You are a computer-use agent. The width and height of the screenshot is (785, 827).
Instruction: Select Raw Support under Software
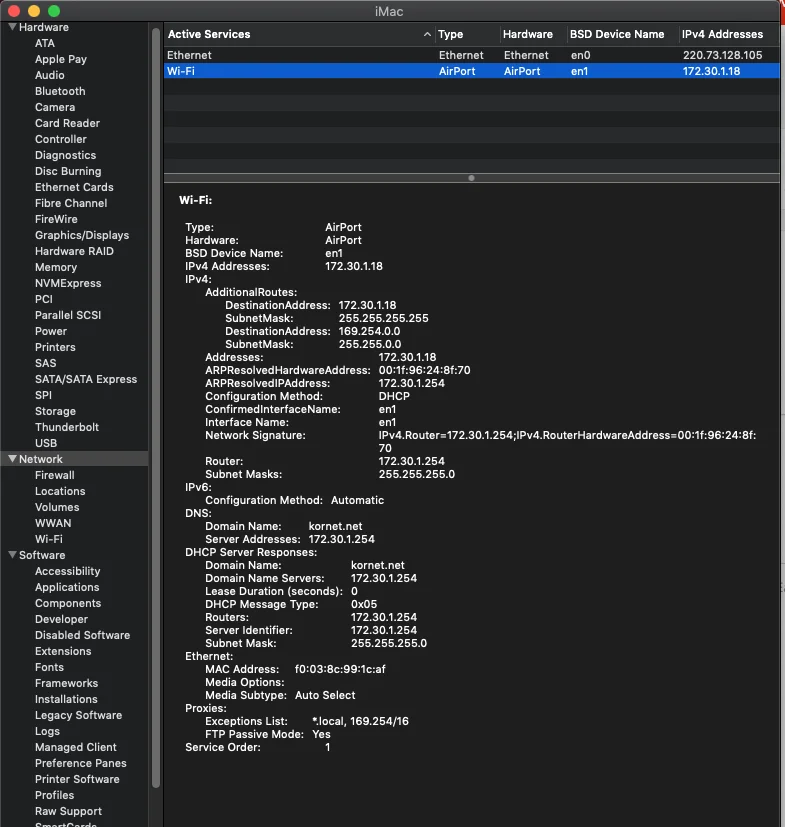[69, 811]
